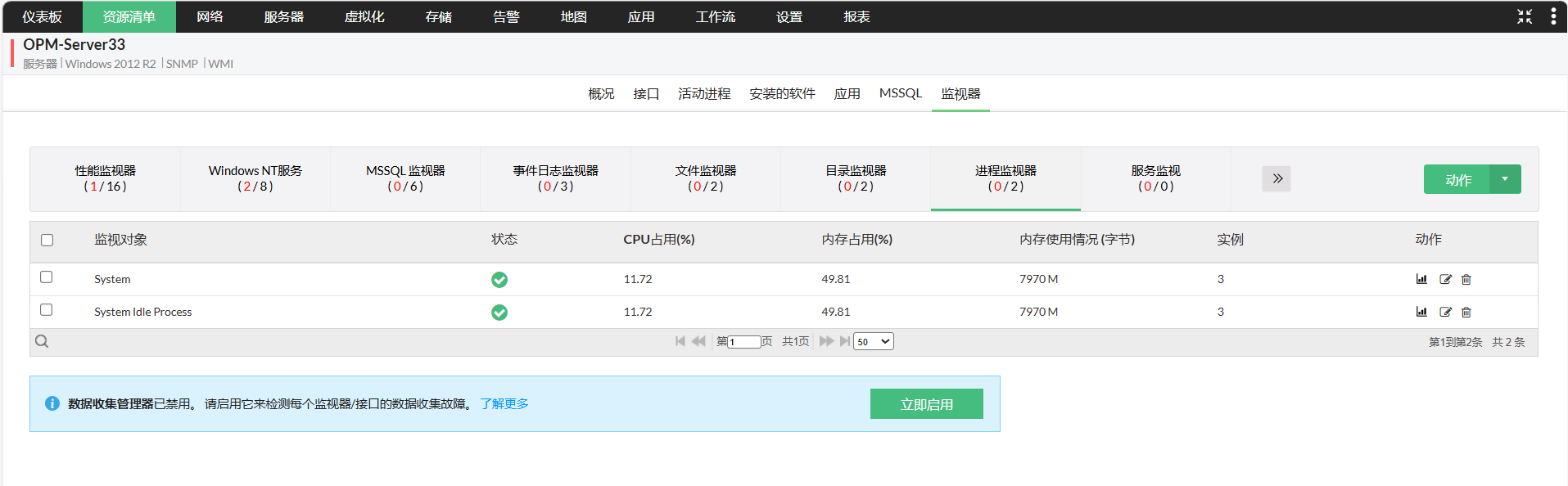Click the collapse fullscreen icon in top bar
1568x486 pixels.
(x=1524, y=16)
